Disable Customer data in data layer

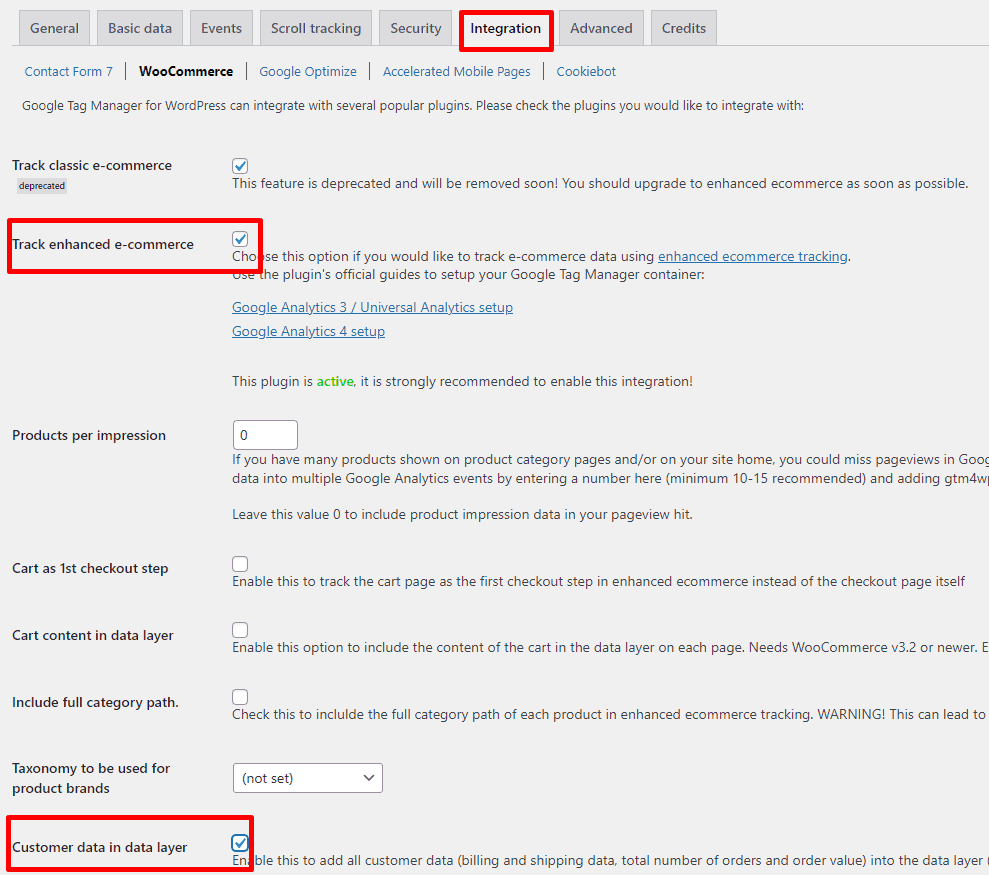[239, 842]
